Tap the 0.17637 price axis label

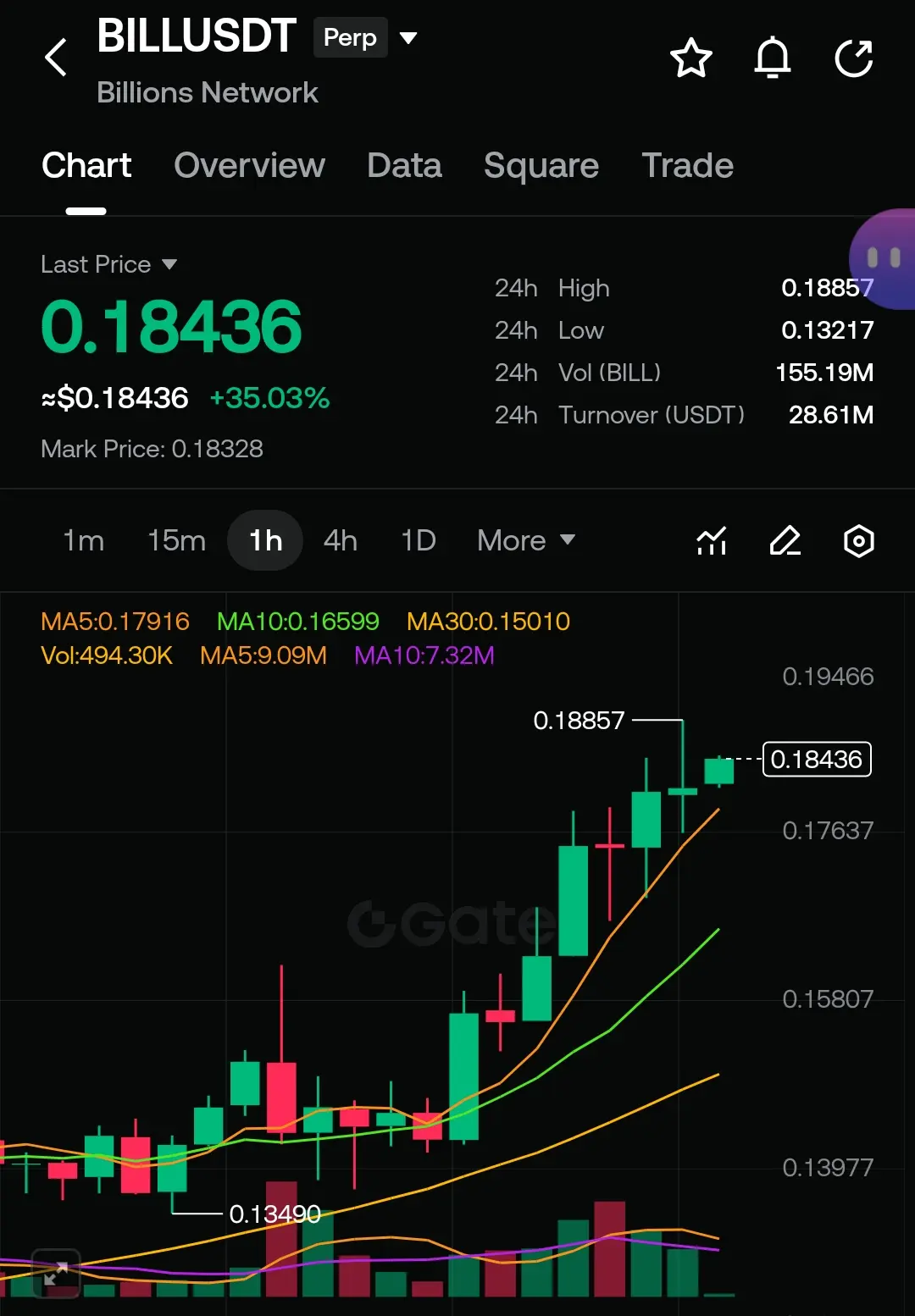(x=828, y=831)
